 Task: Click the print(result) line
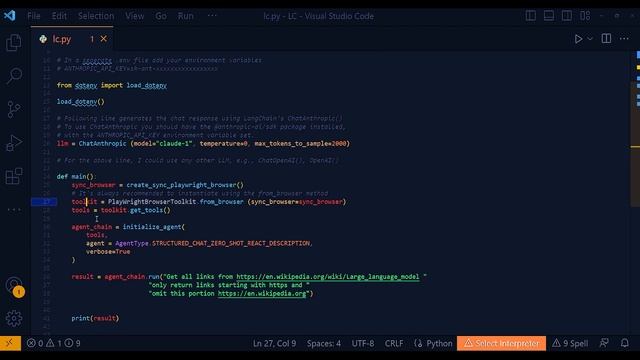[x=96, y=318]
